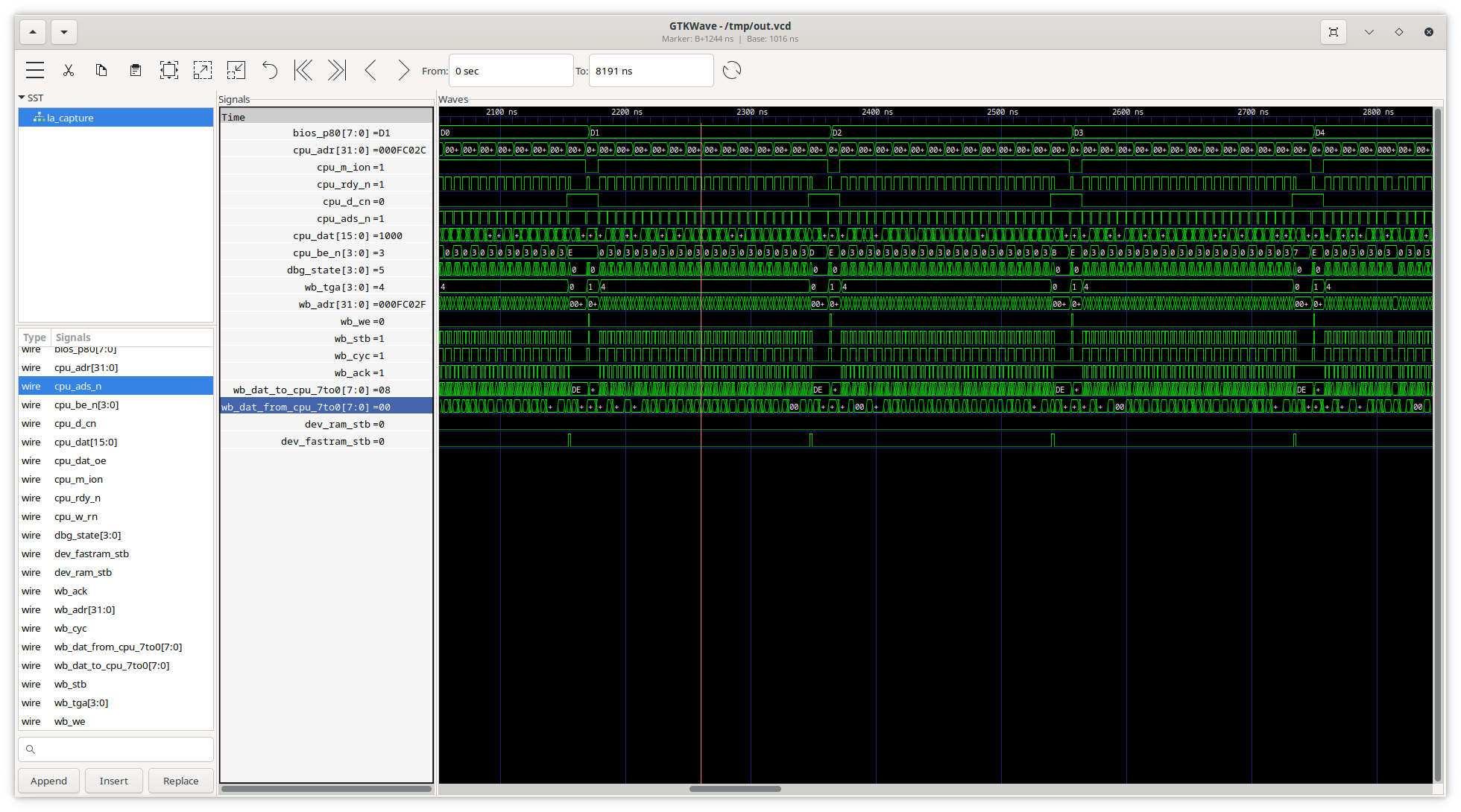Screen dimensions: 1461x812
Task: Collapse the SST tree expander
Action: (x=22, y=98)
